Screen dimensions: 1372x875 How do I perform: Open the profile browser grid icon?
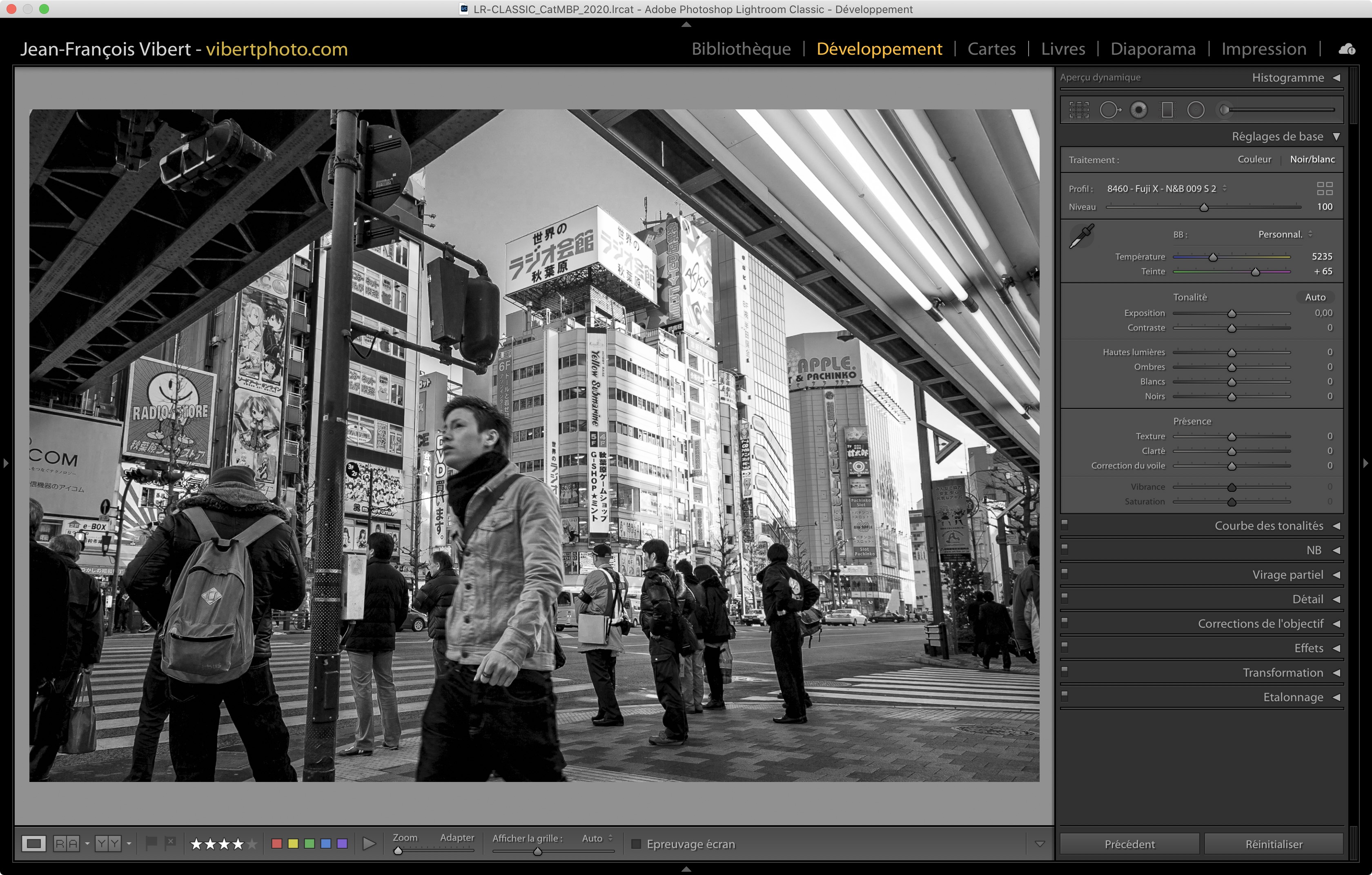coord(1324,189)
